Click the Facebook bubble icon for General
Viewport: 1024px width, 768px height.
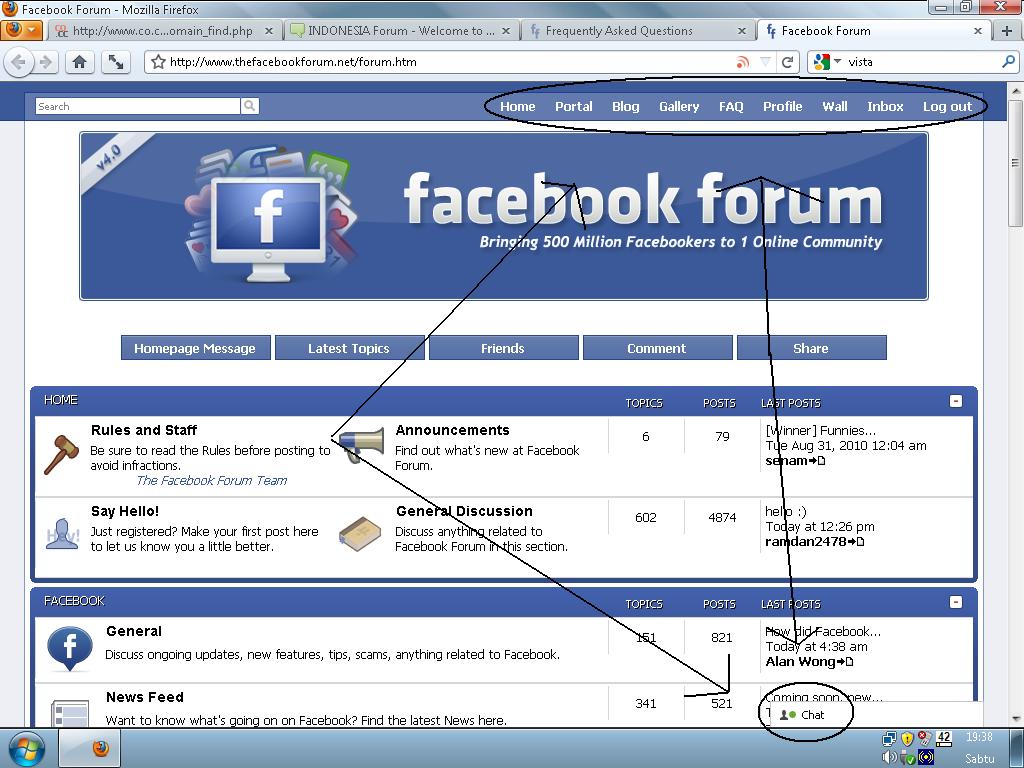70,649
